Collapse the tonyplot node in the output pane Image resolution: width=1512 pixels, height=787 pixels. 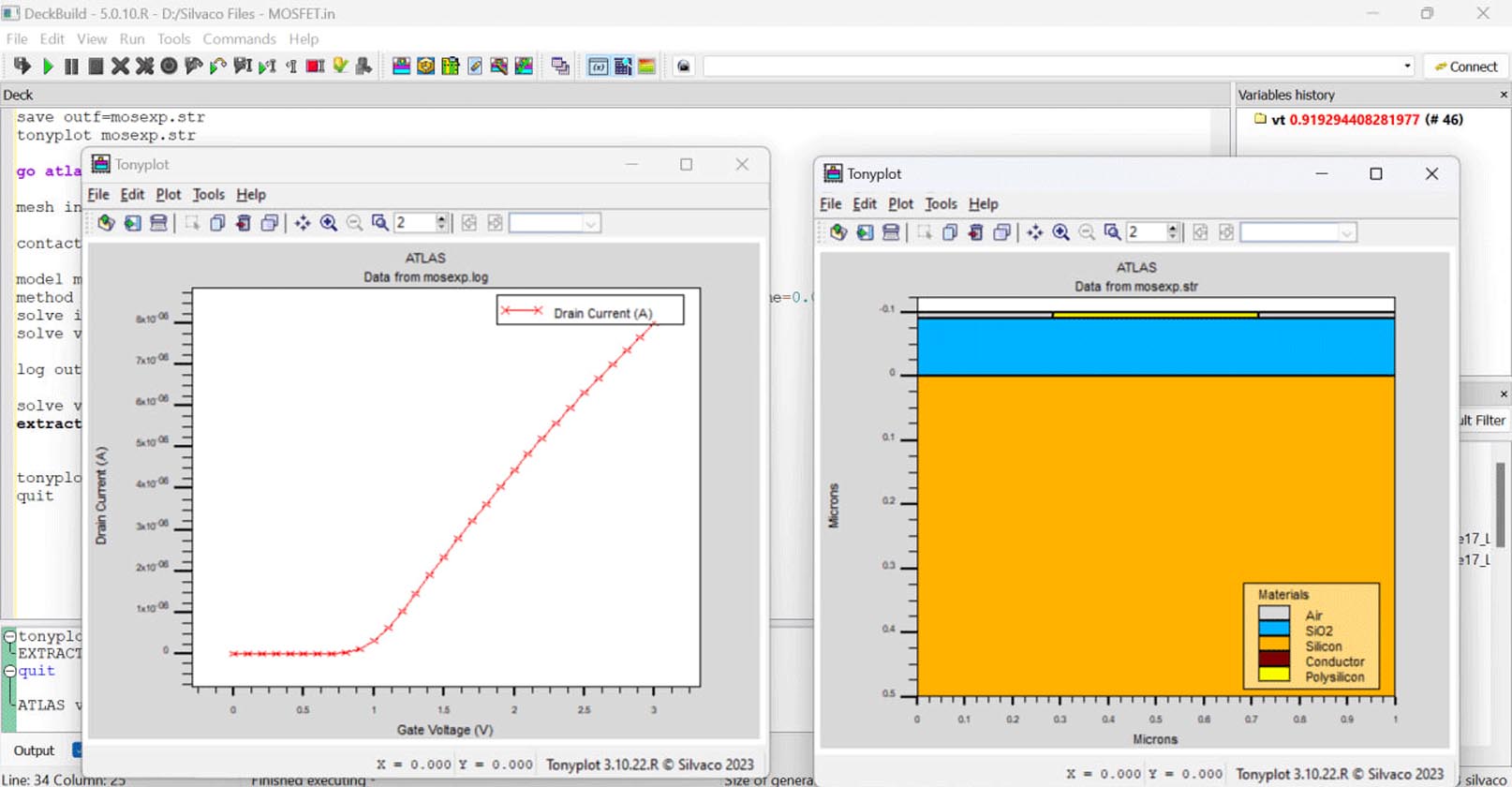pos(9,637)
